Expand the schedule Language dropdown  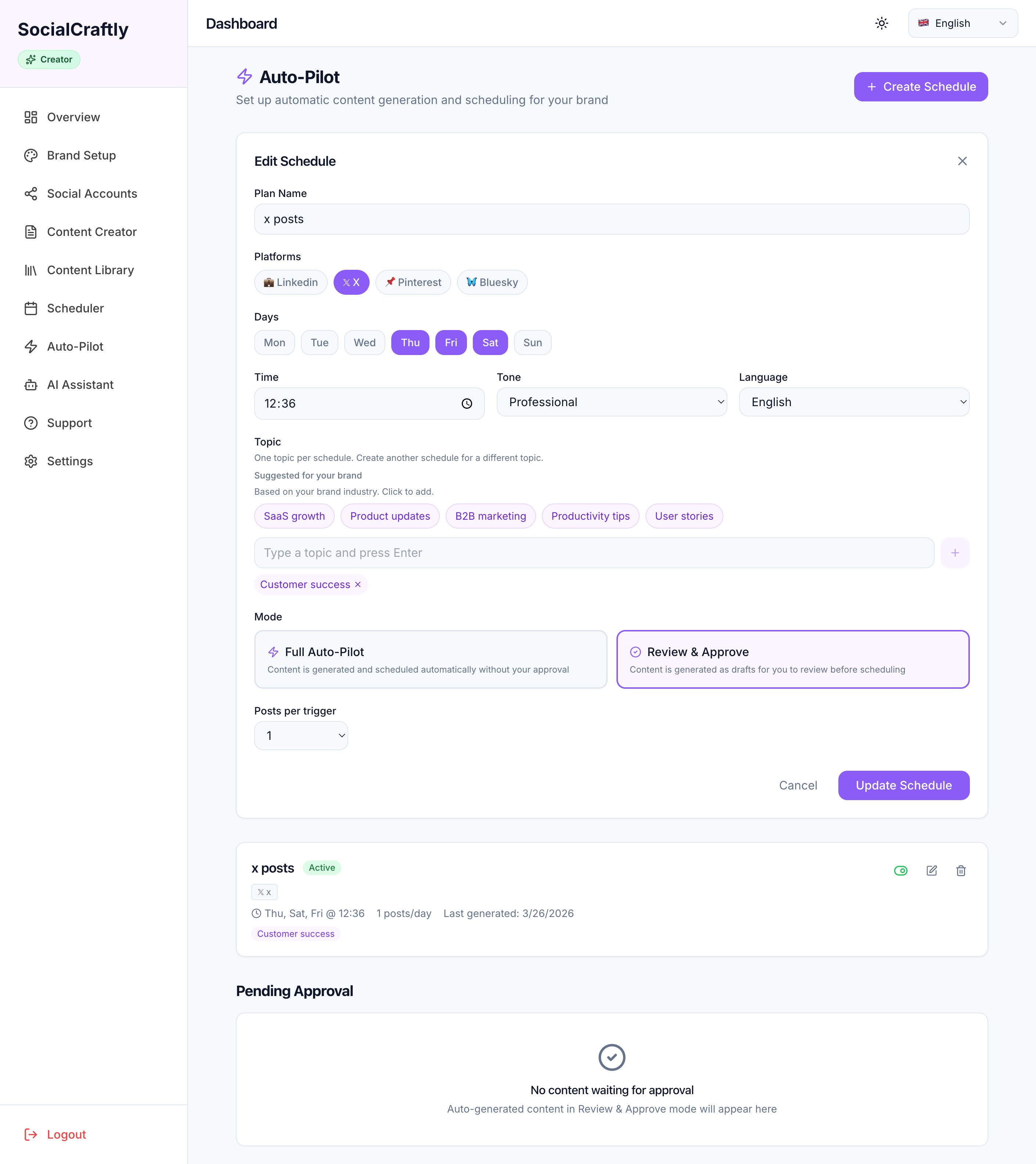(853, 402)
